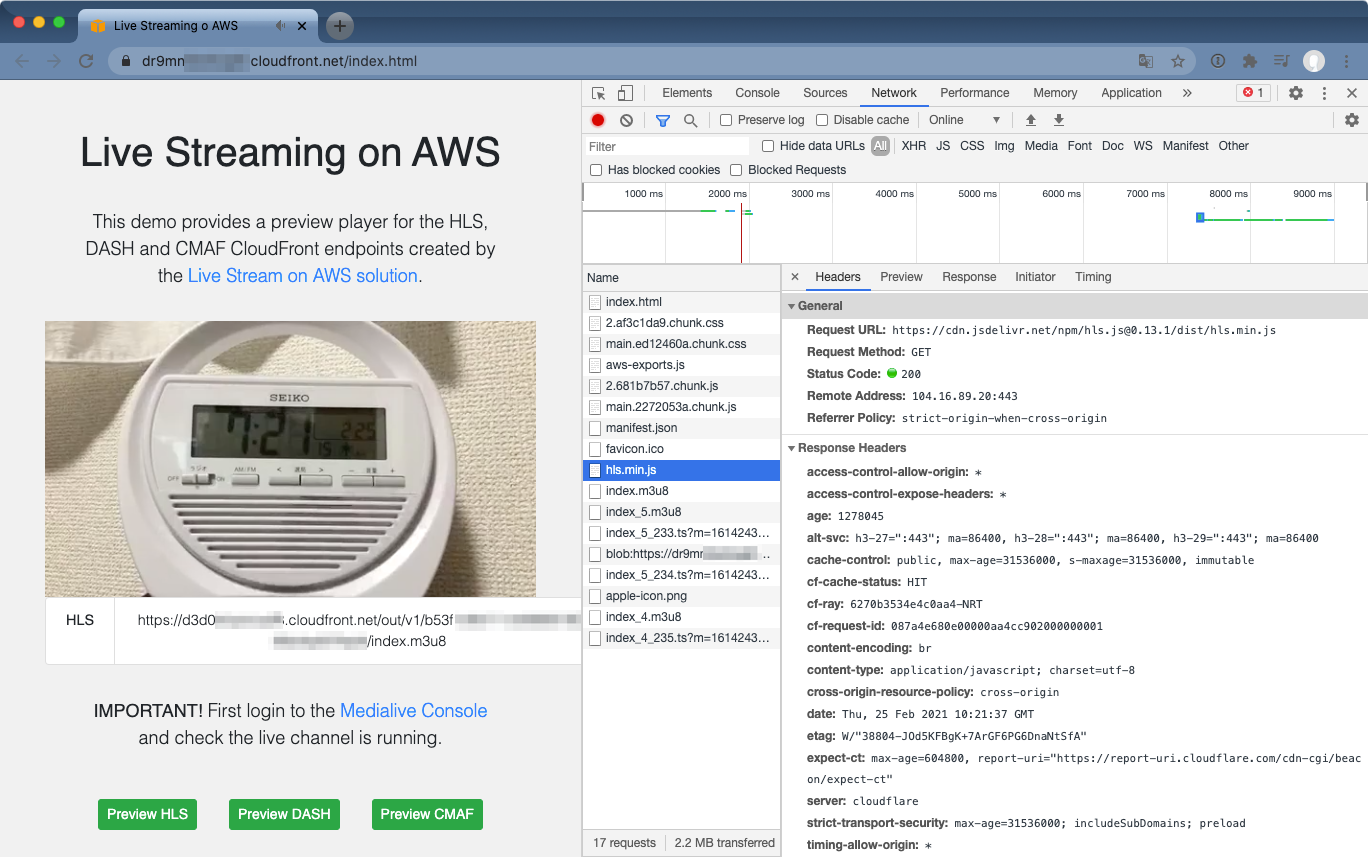The width and height of the screenshot is (1368, 857).
Task: Select the index.html request row
Action: click(681, 302)
